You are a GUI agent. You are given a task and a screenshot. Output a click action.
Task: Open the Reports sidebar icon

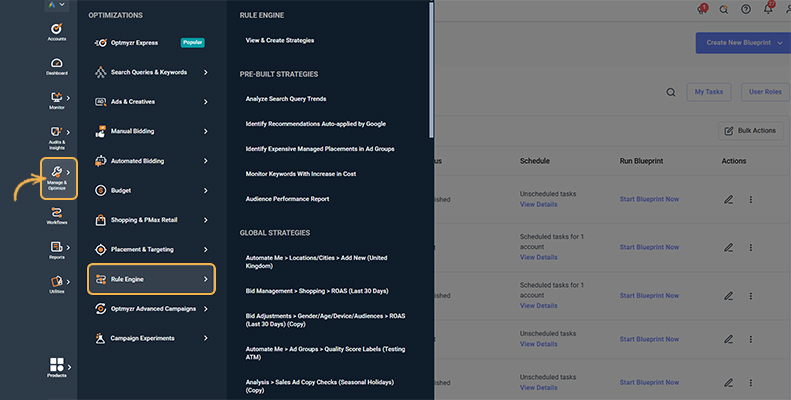point(56,247)
